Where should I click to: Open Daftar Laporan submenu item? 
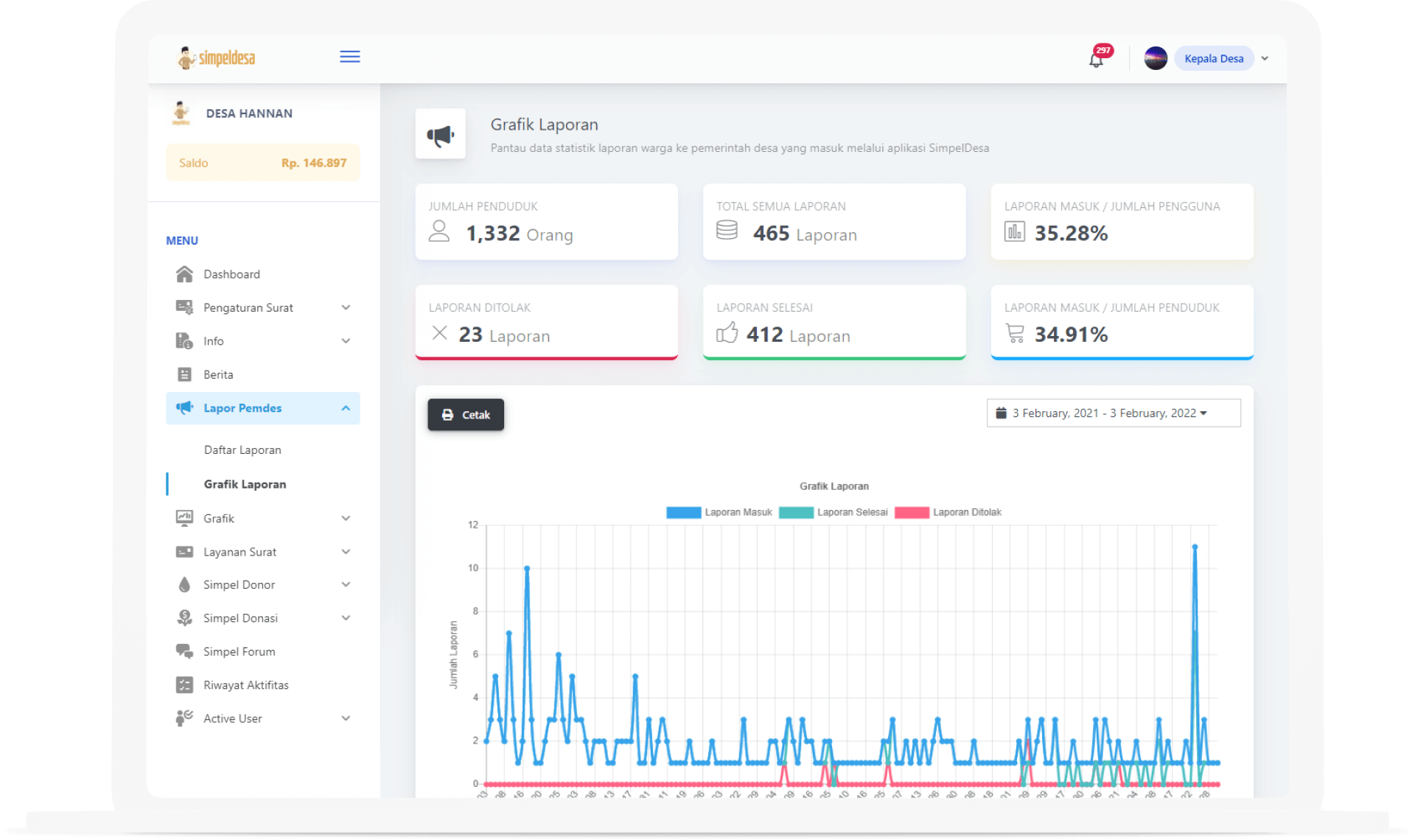[242, 449]
